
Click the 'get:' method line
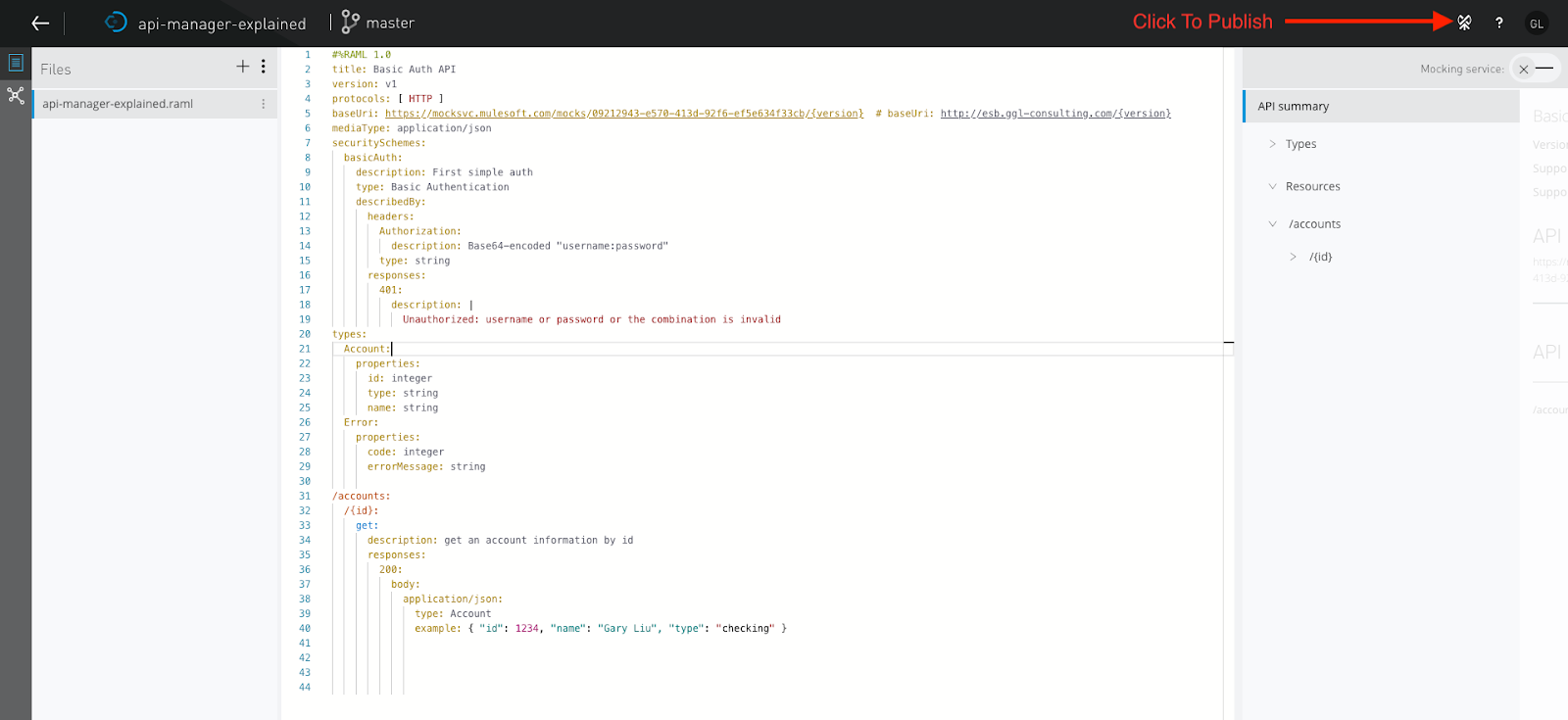tap(367, 525)
